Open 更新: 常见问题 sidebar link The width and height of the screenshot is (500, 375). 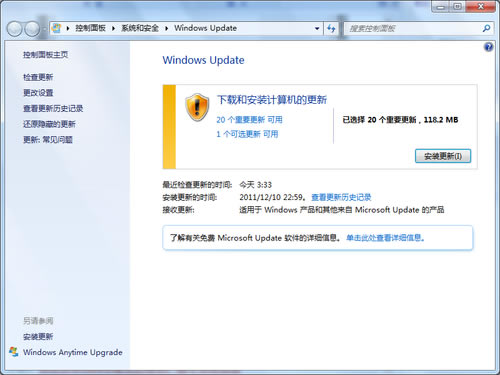[48, 139]
